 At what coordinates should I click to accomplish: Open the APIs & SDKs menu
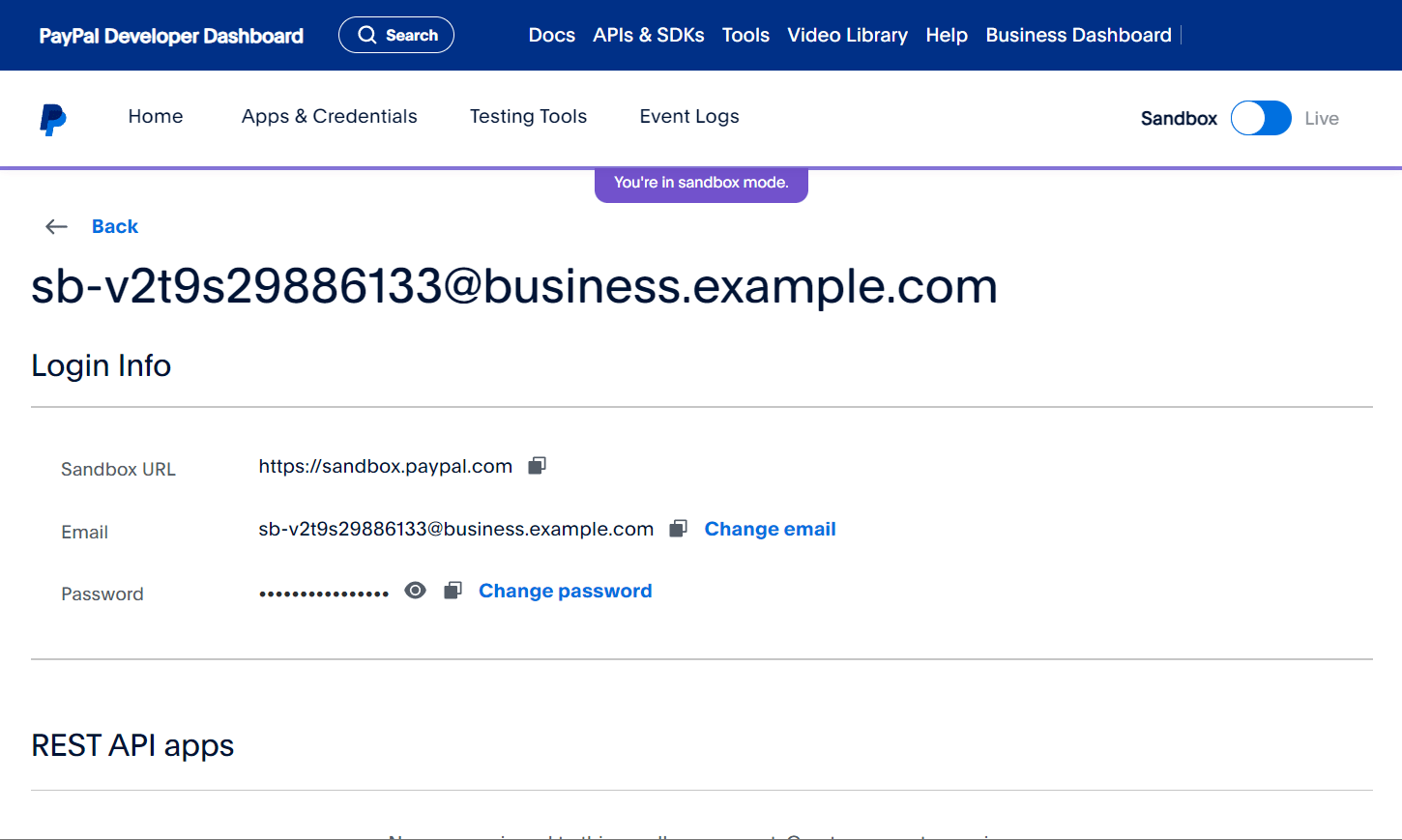(x=649, y=36)
